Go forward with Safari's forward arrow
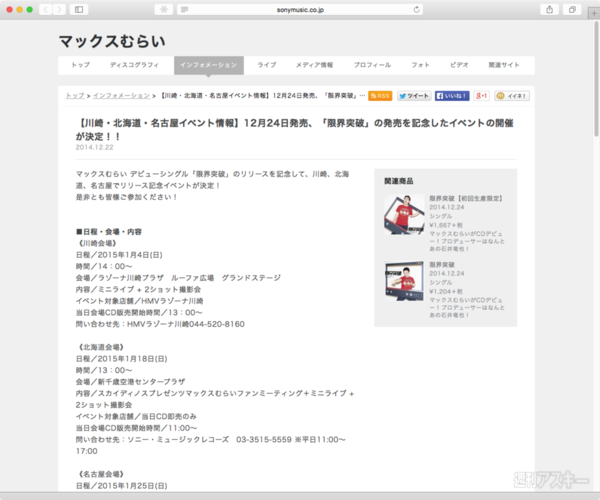 tap(59, 10)
